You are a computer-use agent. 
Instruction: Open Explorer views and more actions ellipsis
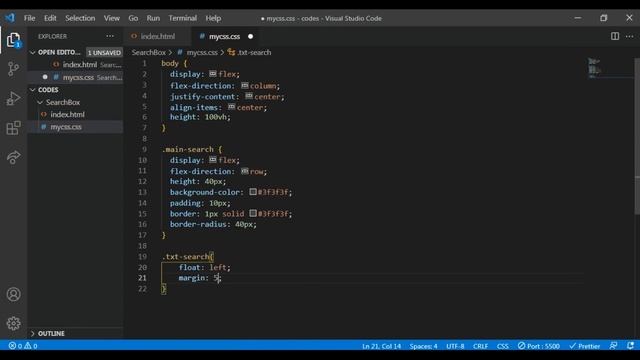pyautogui.click(x=110, y=36)
